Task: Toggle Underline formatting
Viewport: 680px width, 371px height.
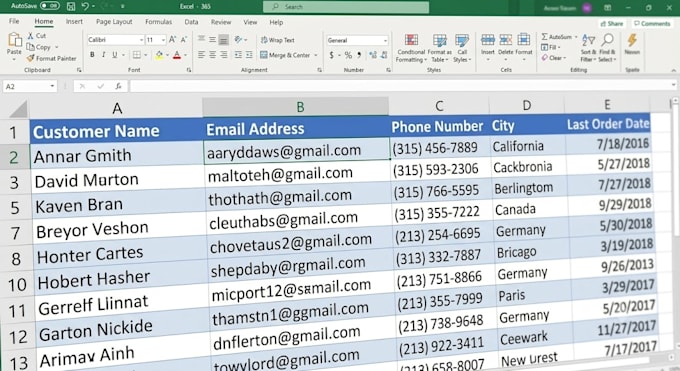Action: [x=114, y=55]
